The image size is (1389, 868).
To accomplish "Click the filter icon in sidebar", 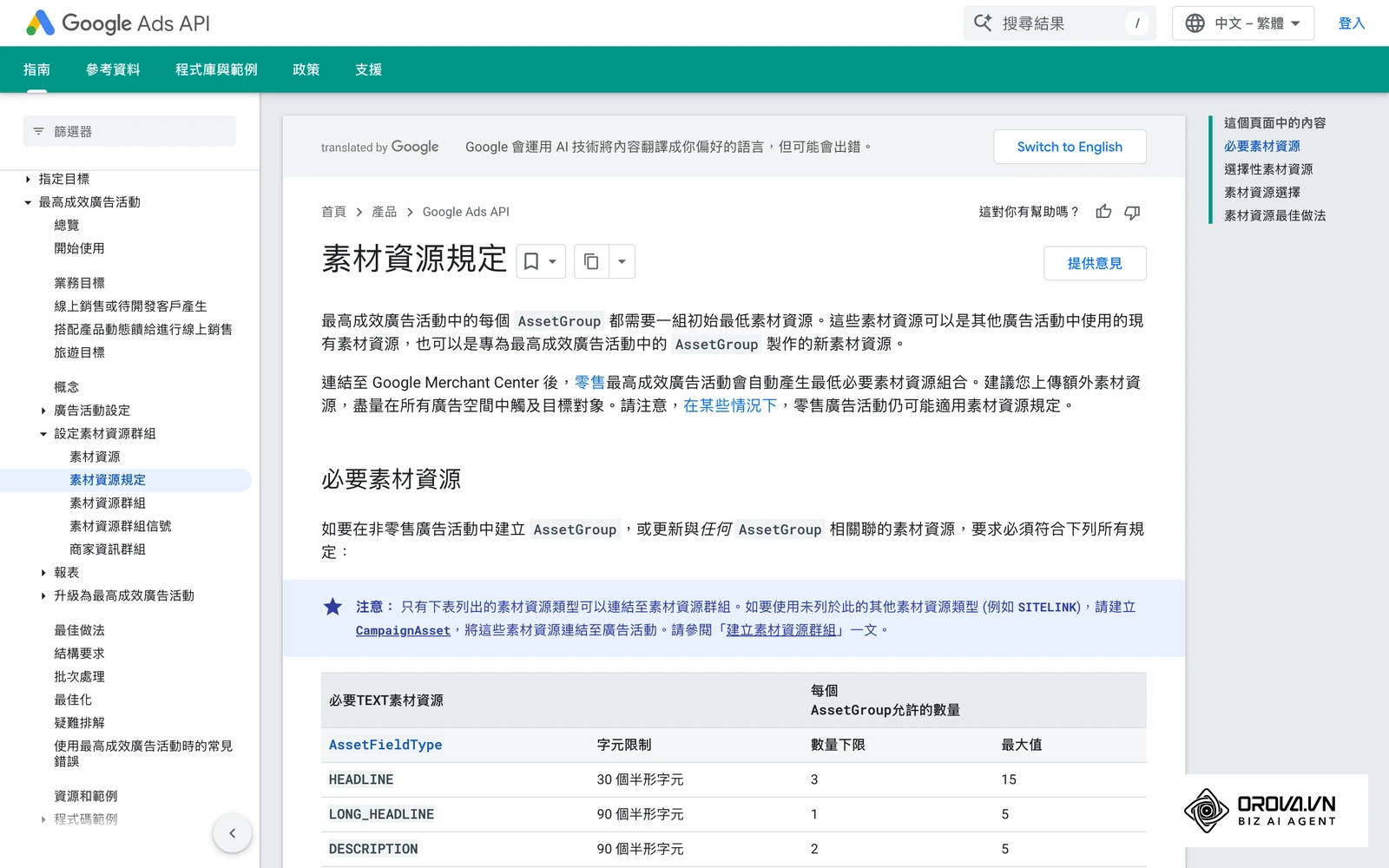I will tap(38, 131).
